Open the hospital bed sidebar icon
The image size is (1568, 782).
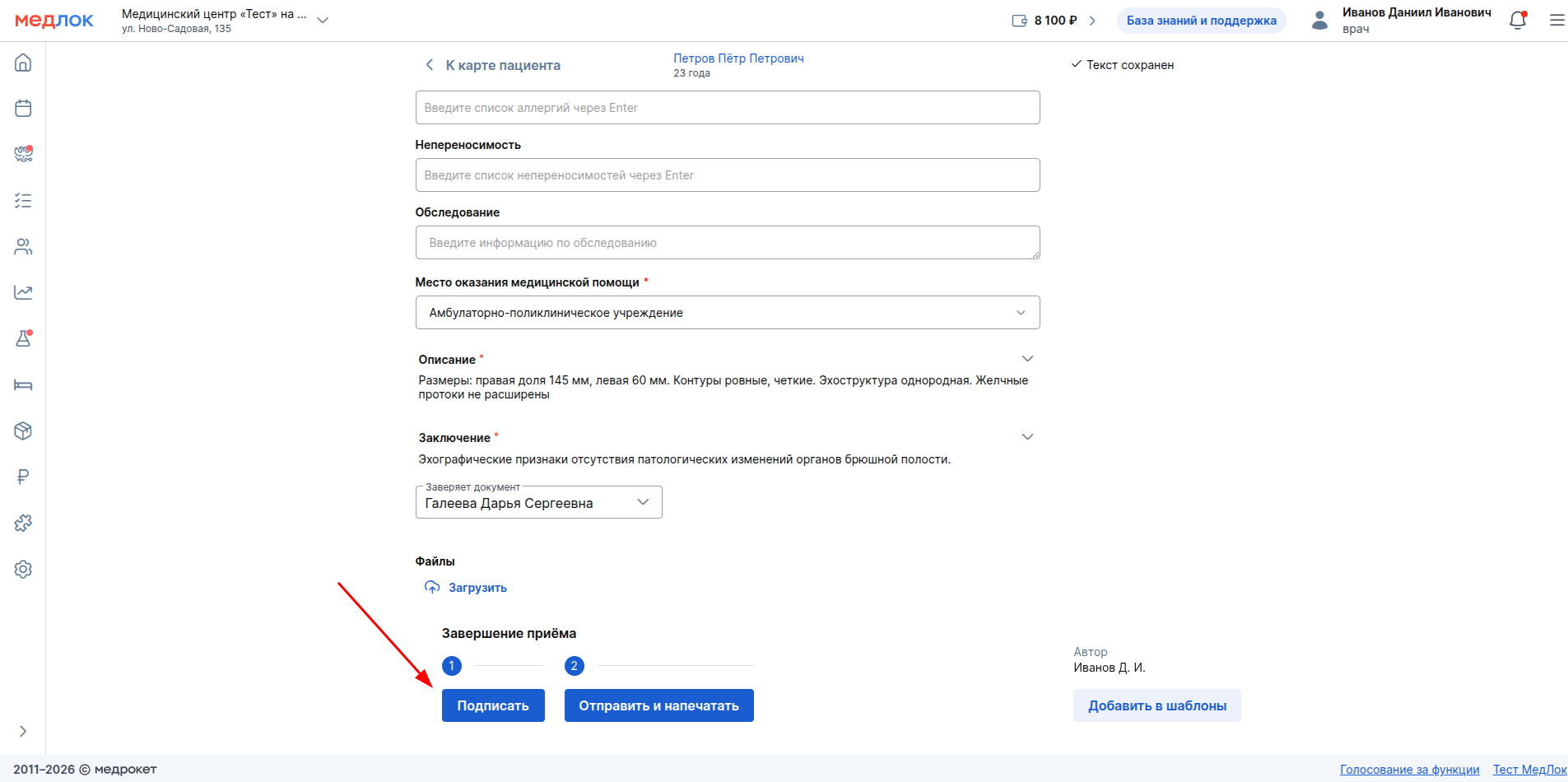click(23, 384)
